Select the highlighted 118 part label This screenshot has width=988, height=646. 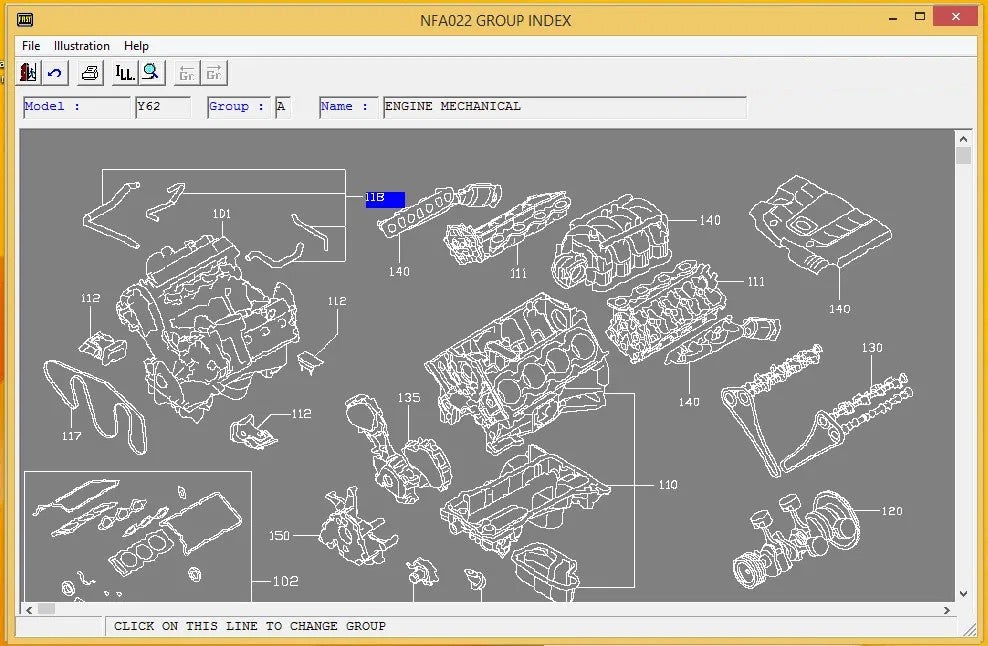pos(384,199)
